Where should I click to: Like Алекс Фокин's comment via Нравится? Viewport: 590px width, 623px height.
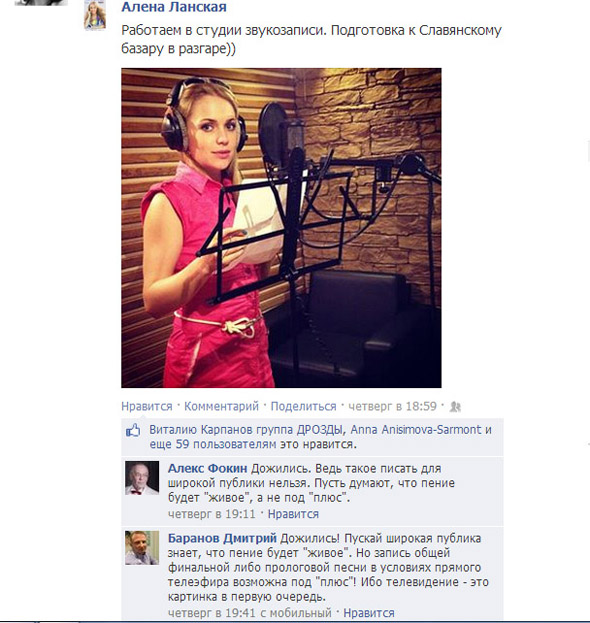pos(293,514)
